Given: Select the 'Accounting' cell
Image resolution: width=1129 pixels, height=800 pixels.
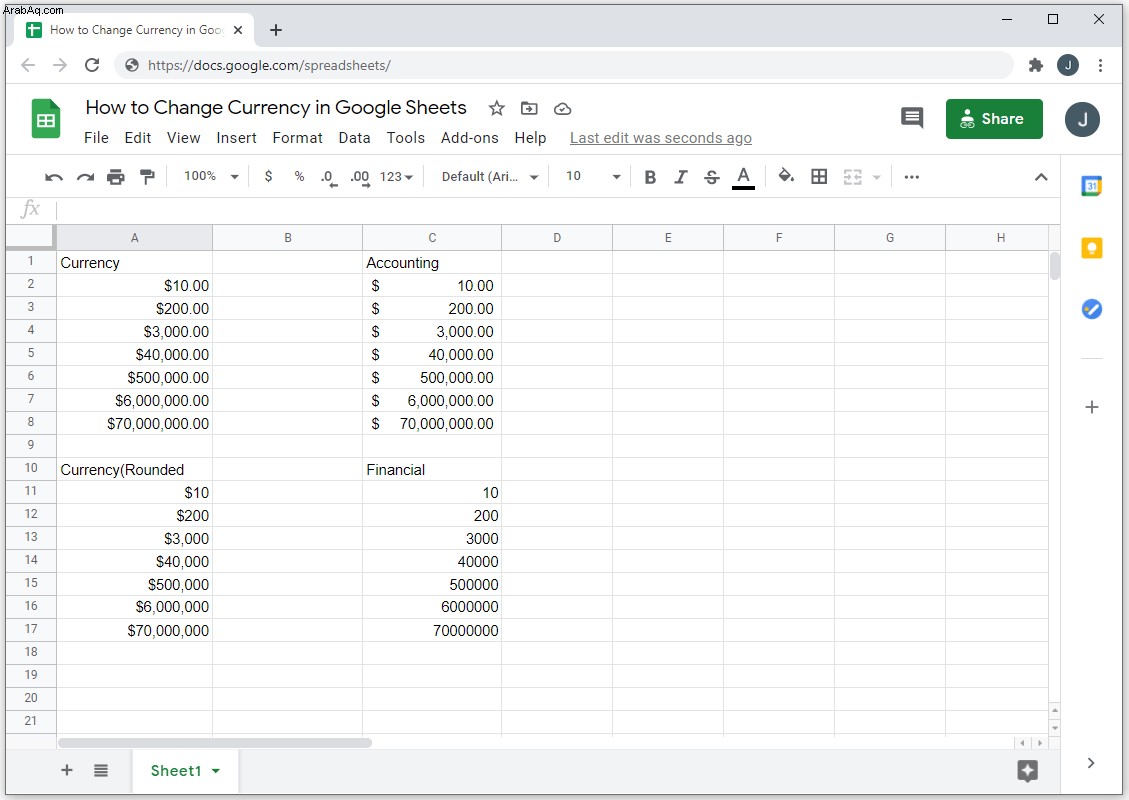Looking at the screenshot, I should (x=432, y=262).
